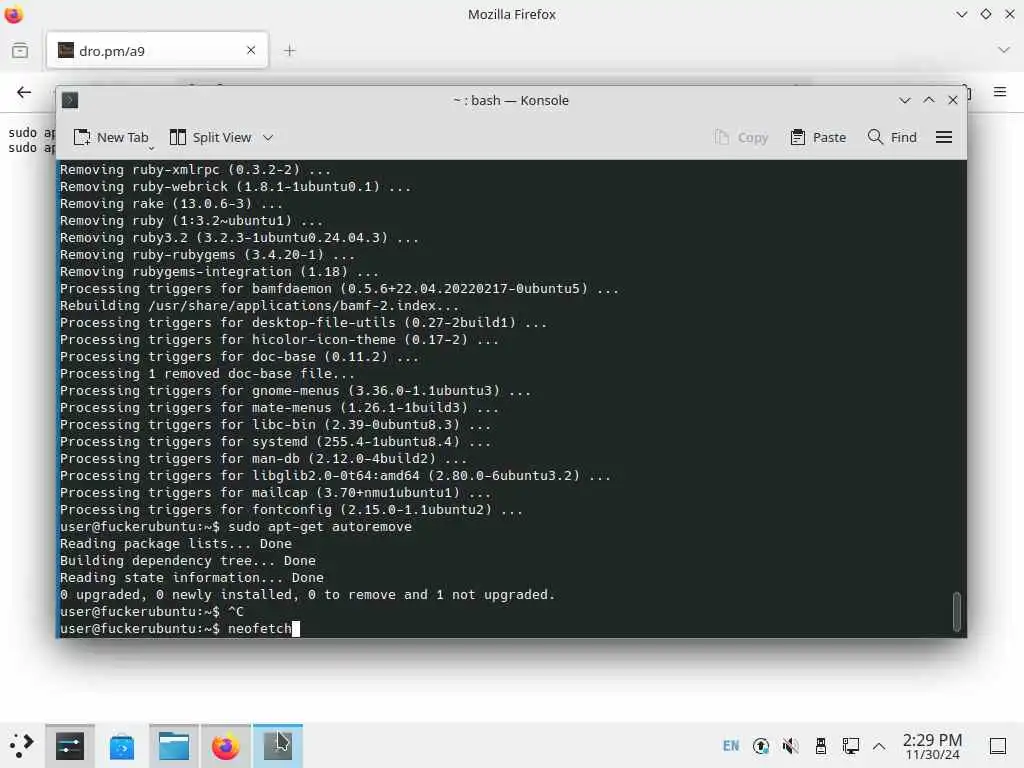
Task: Click the Copy button in Konsole toolbar
Action: click(741, 137)
